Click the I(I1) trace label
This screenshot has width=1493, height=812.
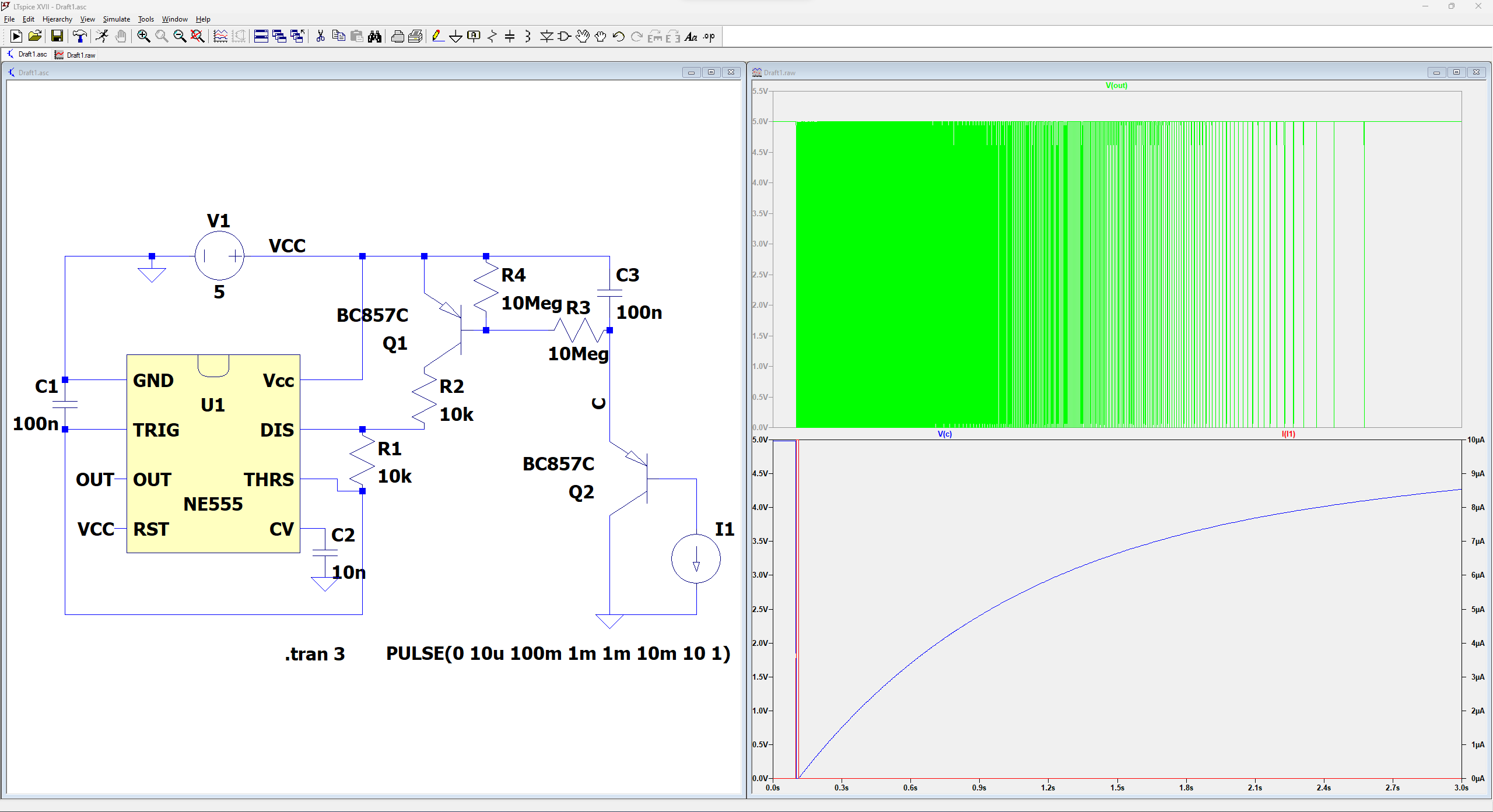click(1288, 434)
